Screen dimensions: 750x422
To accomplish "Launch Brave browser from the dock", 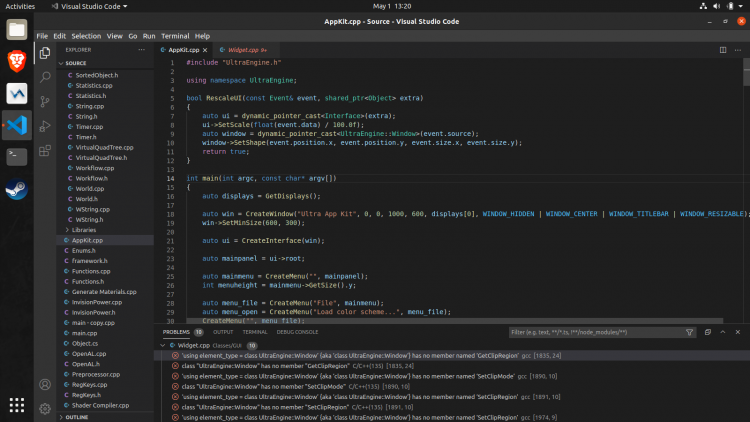I will pos(17,61).
